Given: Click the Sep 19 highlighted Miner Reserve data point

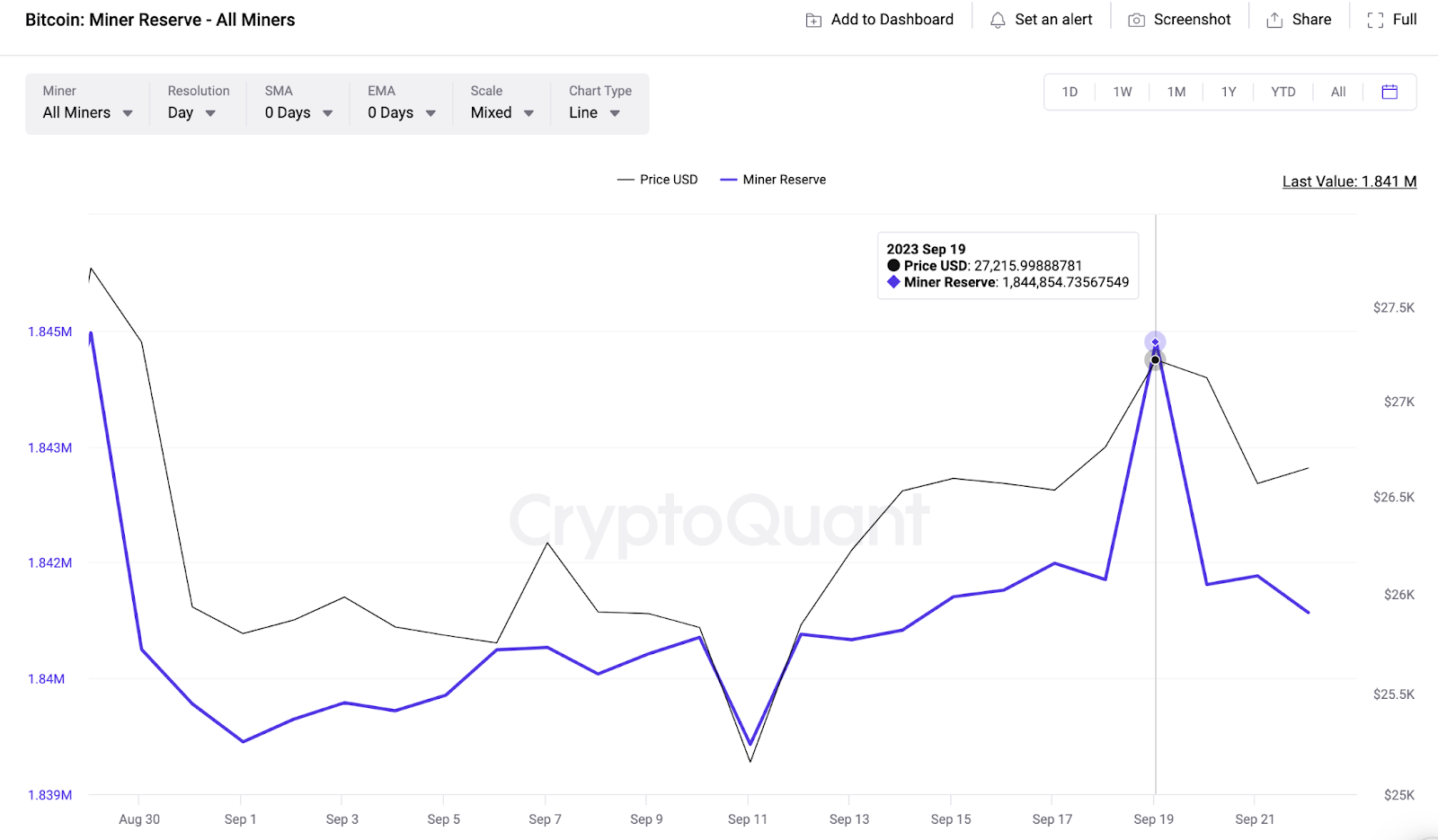Looking at the screenshot, I should click(1155, 342).
